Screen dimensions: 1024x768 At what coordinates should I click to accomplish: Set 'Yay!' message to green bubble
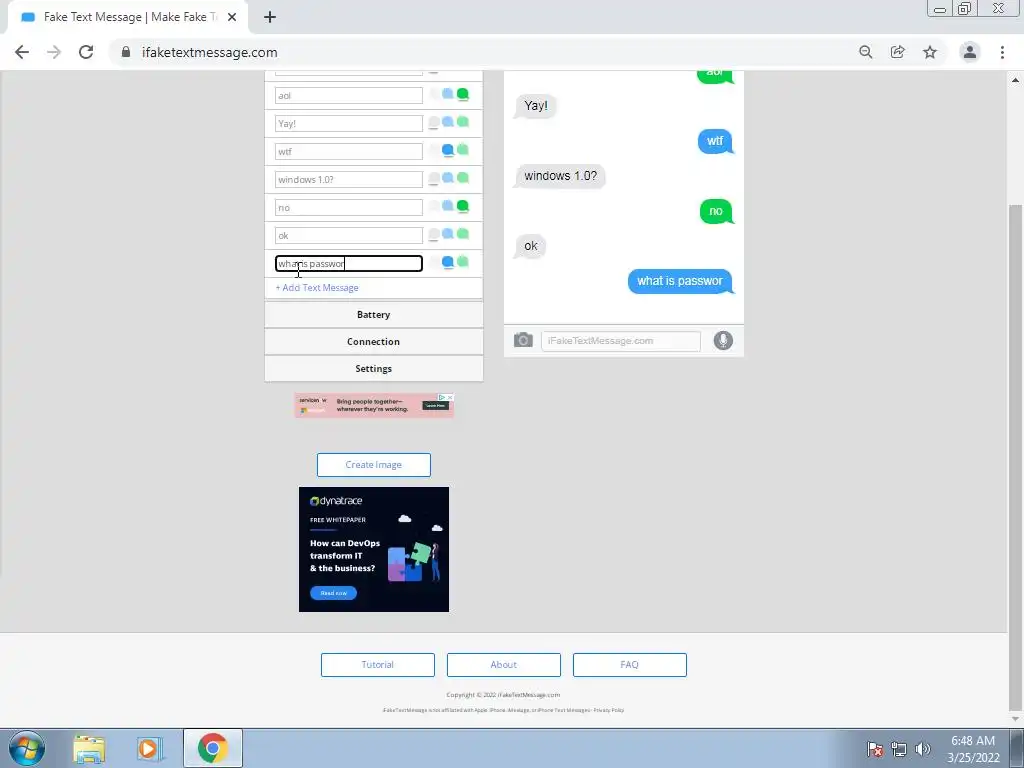pos(463,123)
